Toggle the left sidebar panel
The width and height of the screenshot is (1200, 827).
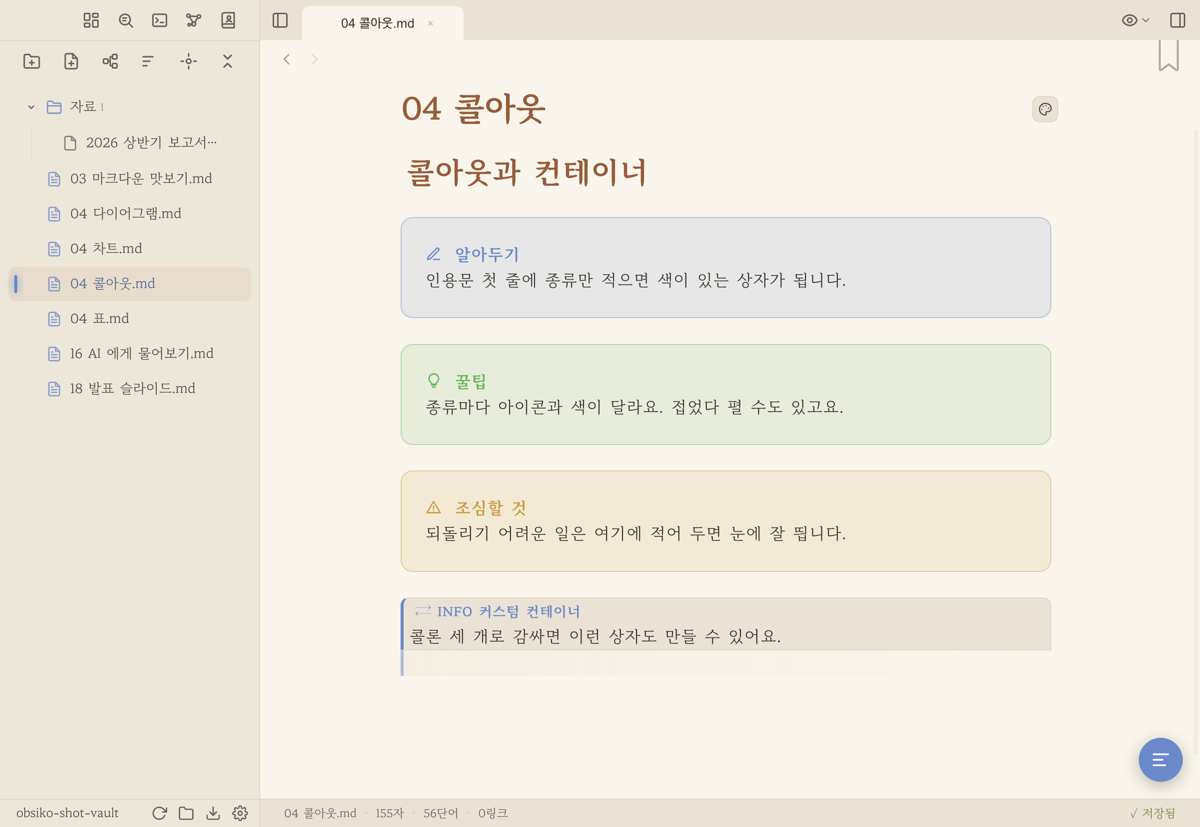(280, 20)
